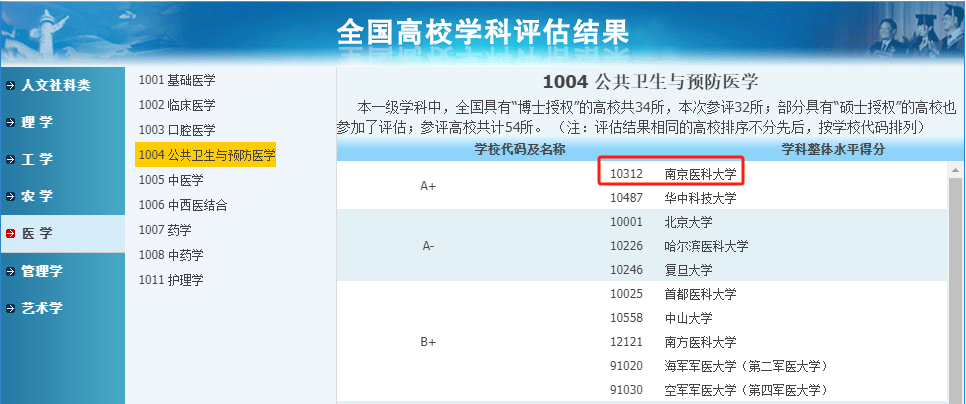Click the A- grade cell
The width and height of the screenshot is (966, 404).
pos(428,246)
